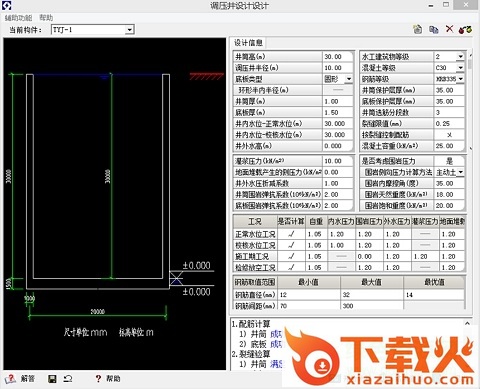Click the undo arrow icon at bottom

pyautogui.click(x=68, y=379)
